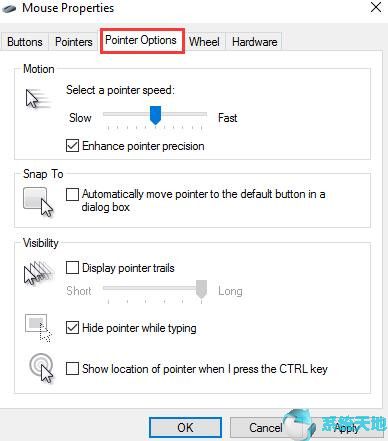Click the CTRL key pointer locator icon
388x441 pixels.
click(41, 368)
